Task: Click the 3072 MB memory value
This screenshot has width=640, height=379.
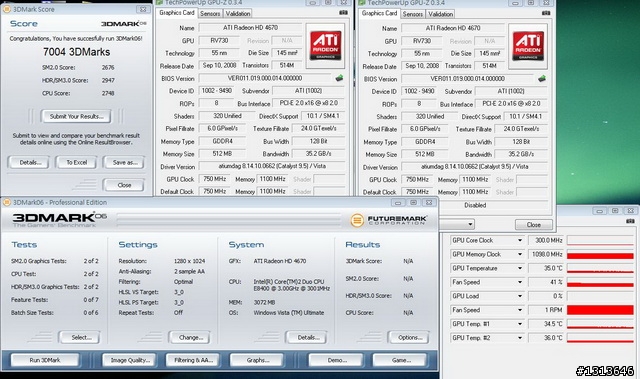Action: point(264,302)
